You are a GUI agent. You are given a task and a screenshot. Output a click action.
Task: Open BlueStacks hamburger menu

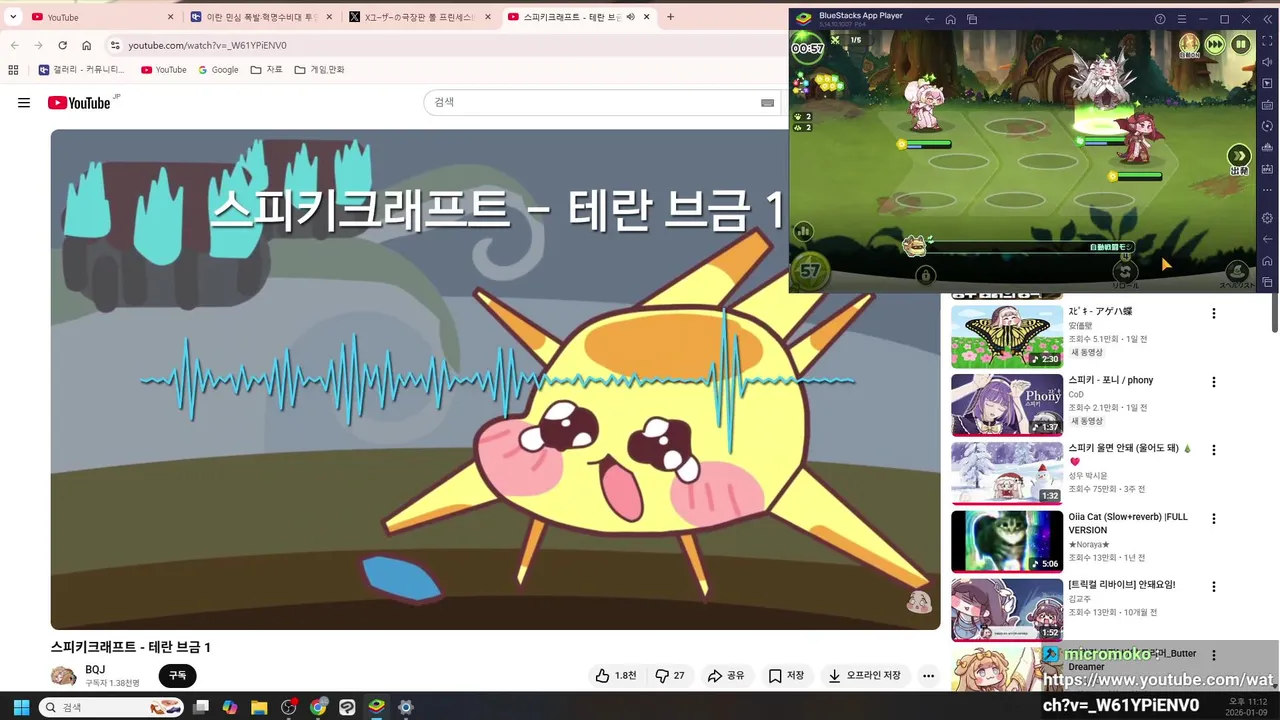pos(1182,19)
